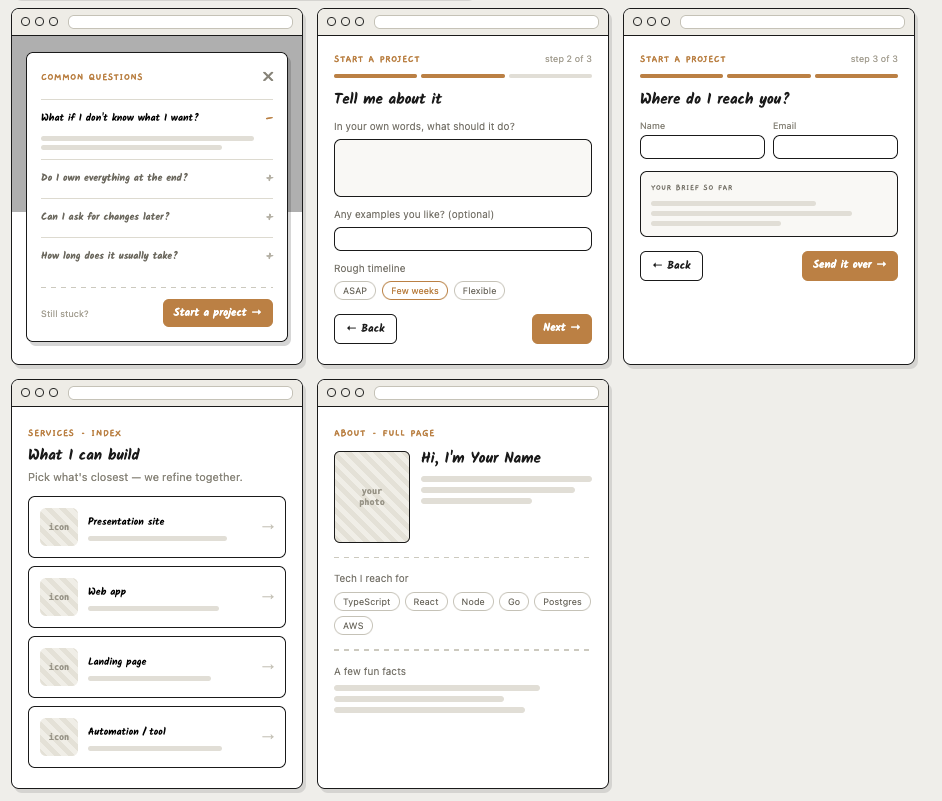
Task: Collapse 'What if I don't know what I want?' answer
Action: coord(269,118)
